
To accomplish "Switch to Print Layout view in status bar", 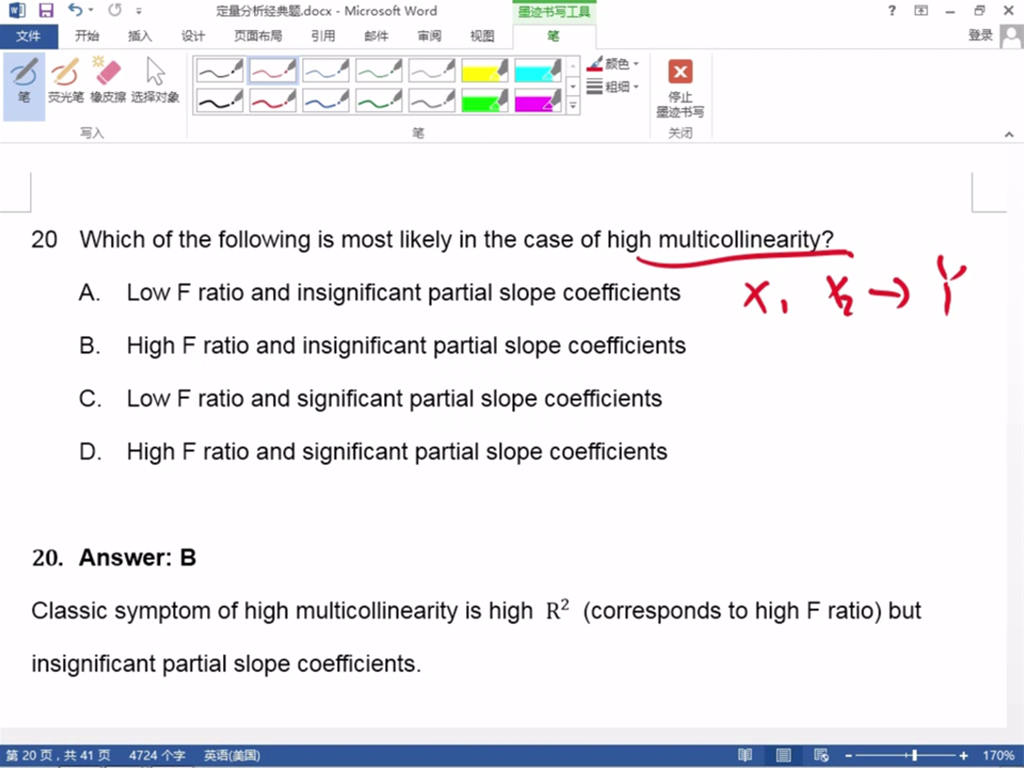I will coord(783,756).
